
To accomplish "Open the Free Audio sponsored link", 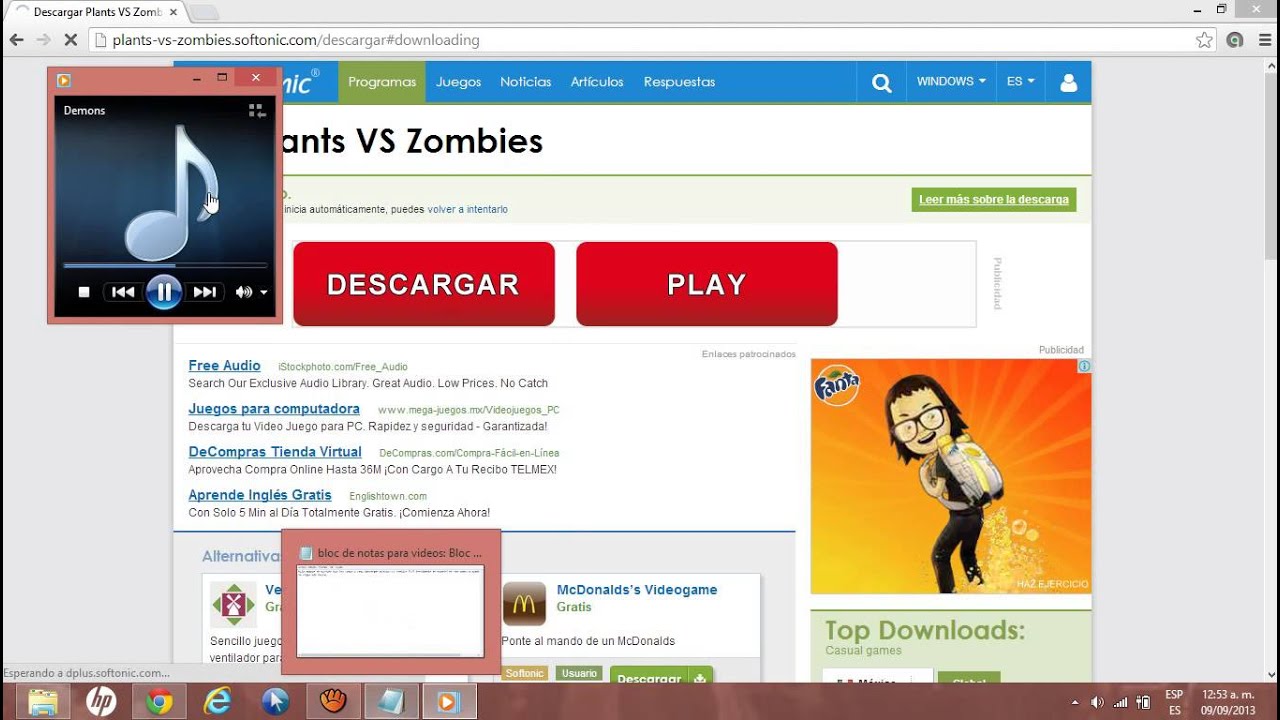I will coord(224,366).
